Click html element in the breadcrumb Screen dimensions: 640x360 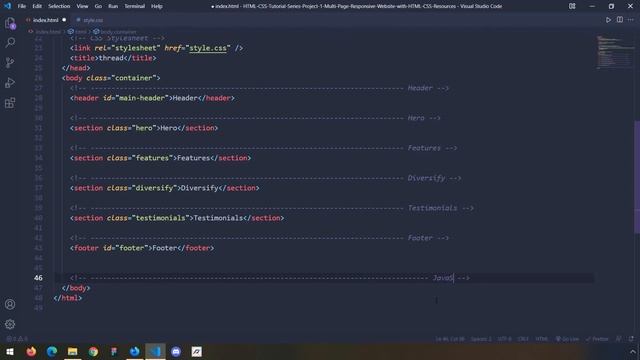[81, 31]
